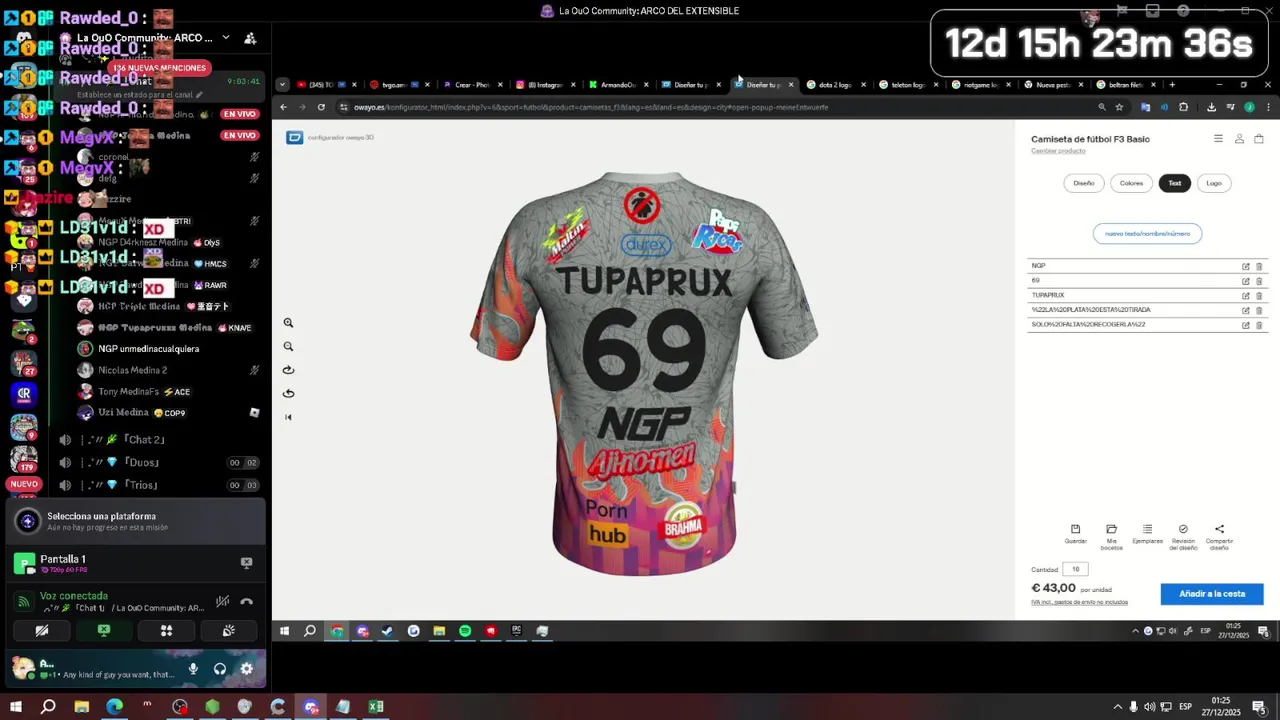Image resolution: width=1280 pixels, height=720 pixels.
Task: Switch to the Logo tab
Action: [x=1214, y=183]
